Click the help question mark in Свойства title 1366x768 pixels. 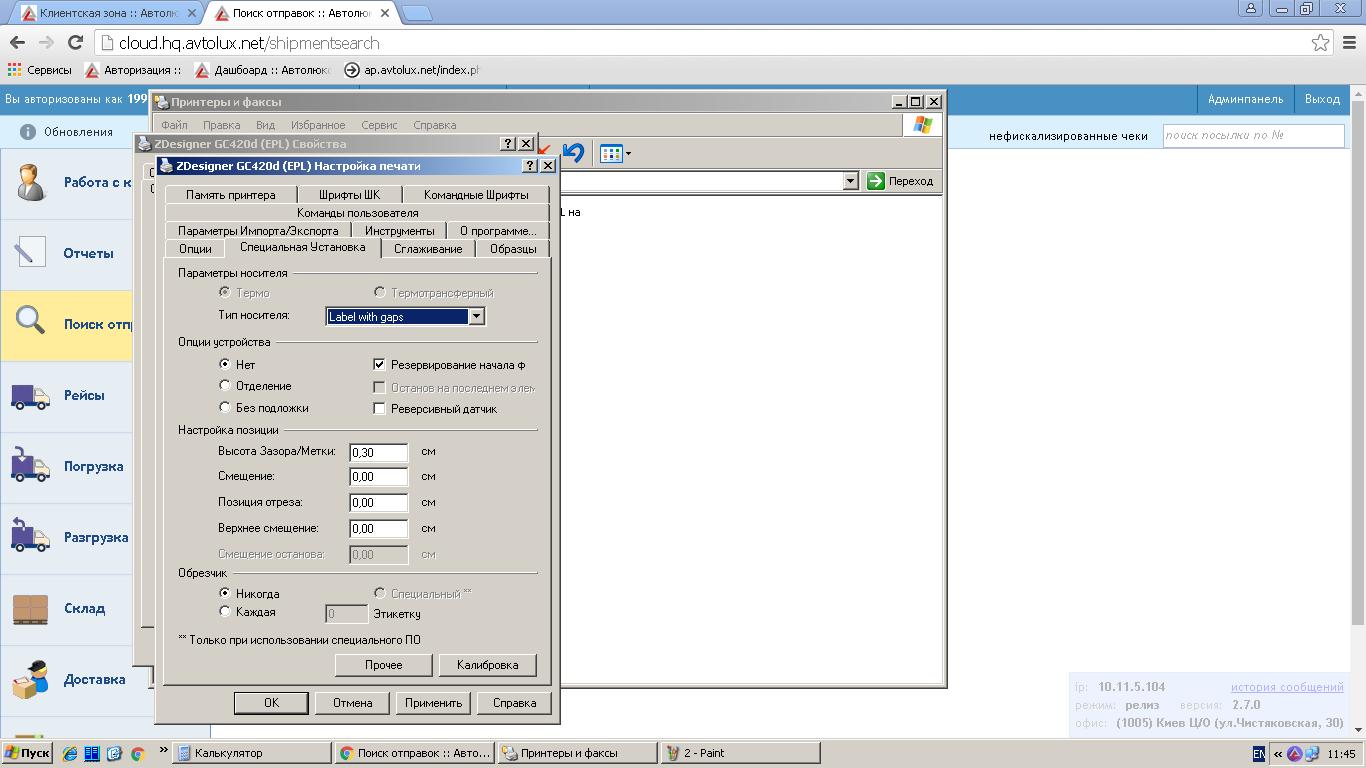507,144
